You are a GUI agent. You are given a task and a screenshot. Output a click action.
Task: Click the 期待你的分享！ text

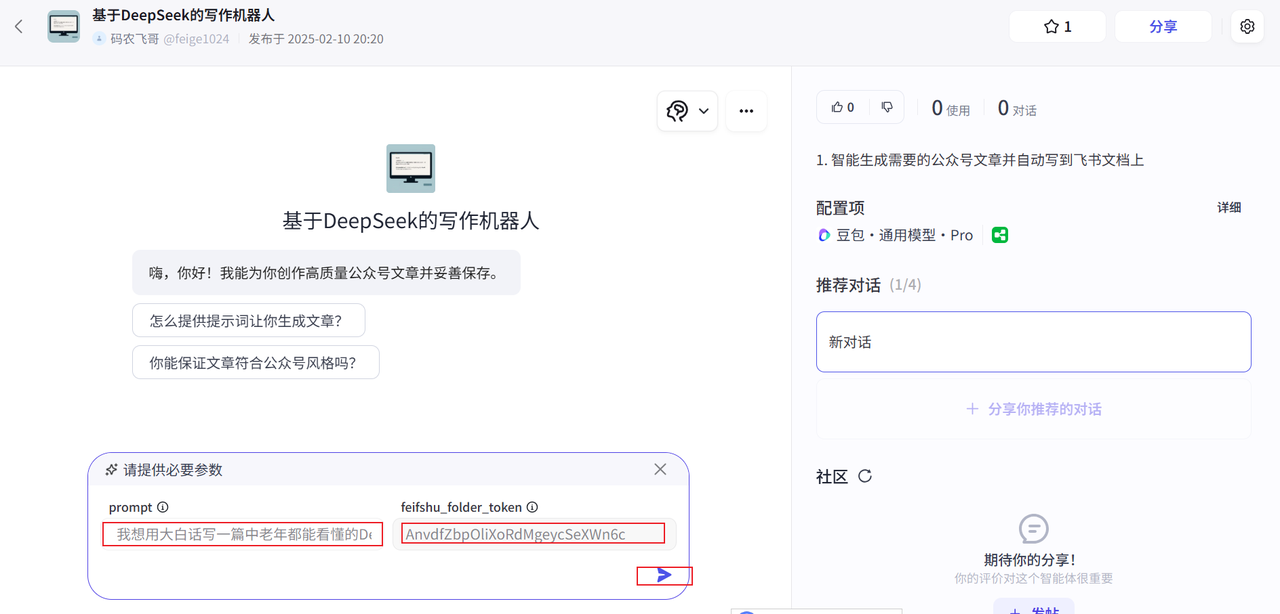pos(1033,560)
